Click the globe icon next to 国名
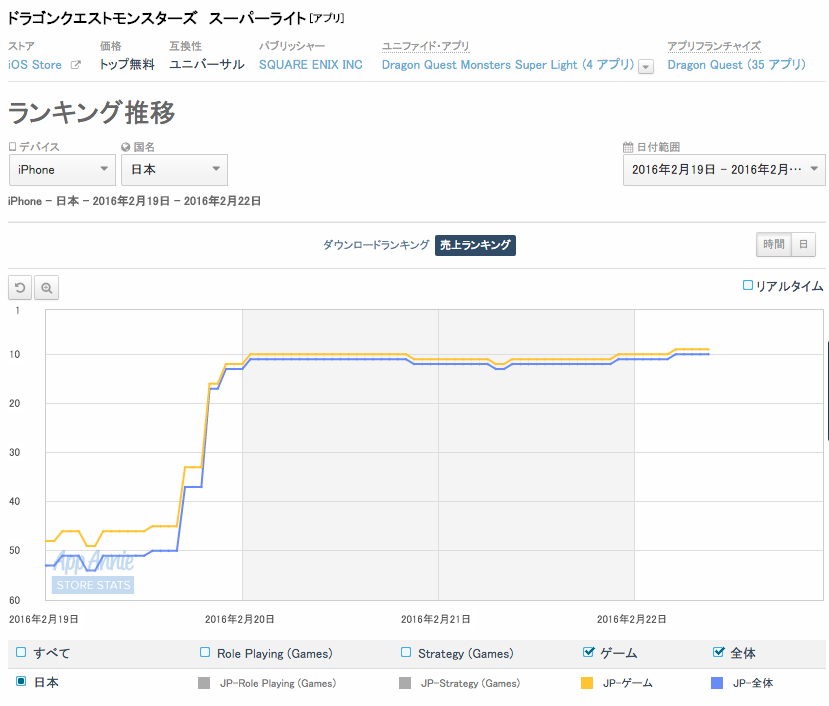The image size is (829, 706). tap(126, 147)
